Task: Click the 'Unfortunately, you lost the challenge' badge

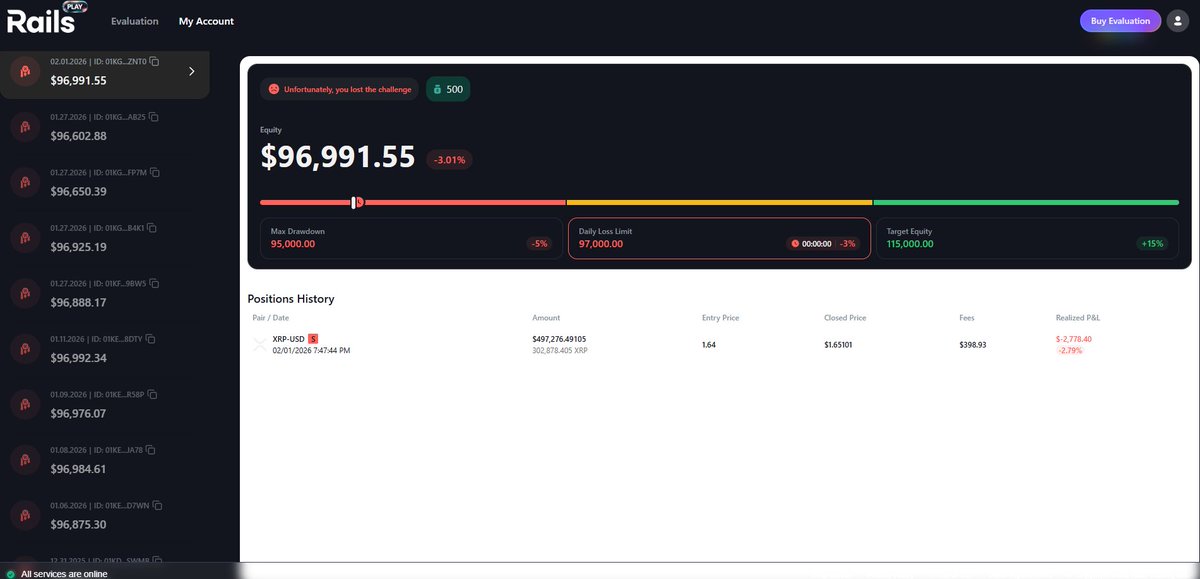Action: [x=340, y=89]
